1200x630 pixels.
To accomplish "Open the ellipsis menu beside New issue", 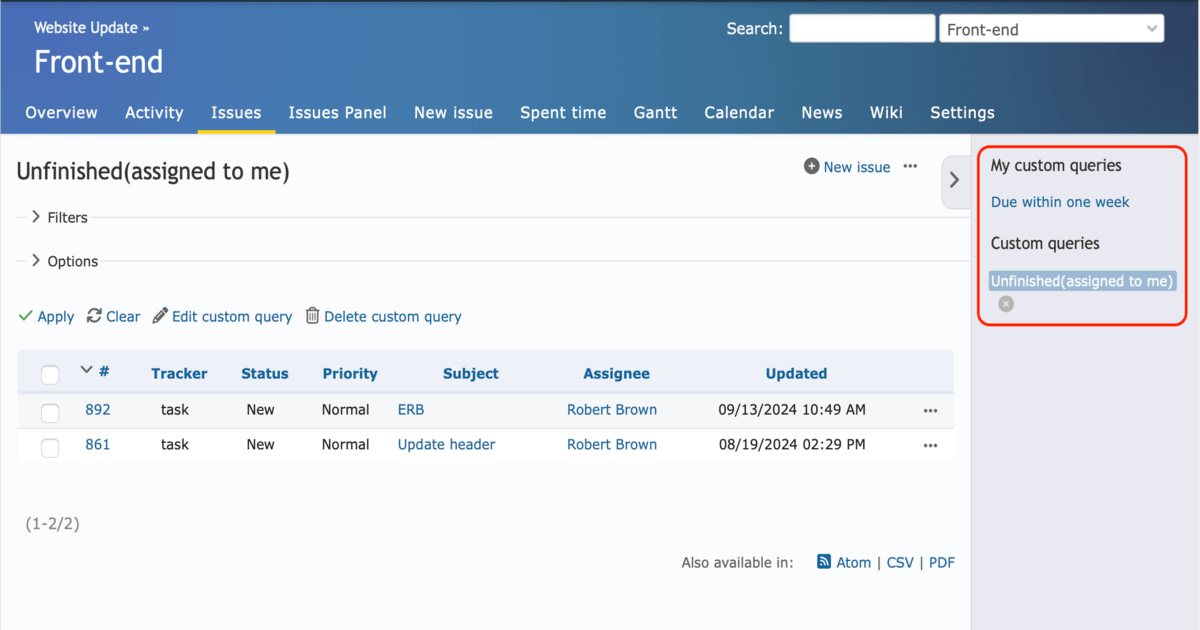I will [x=910, y=167].
